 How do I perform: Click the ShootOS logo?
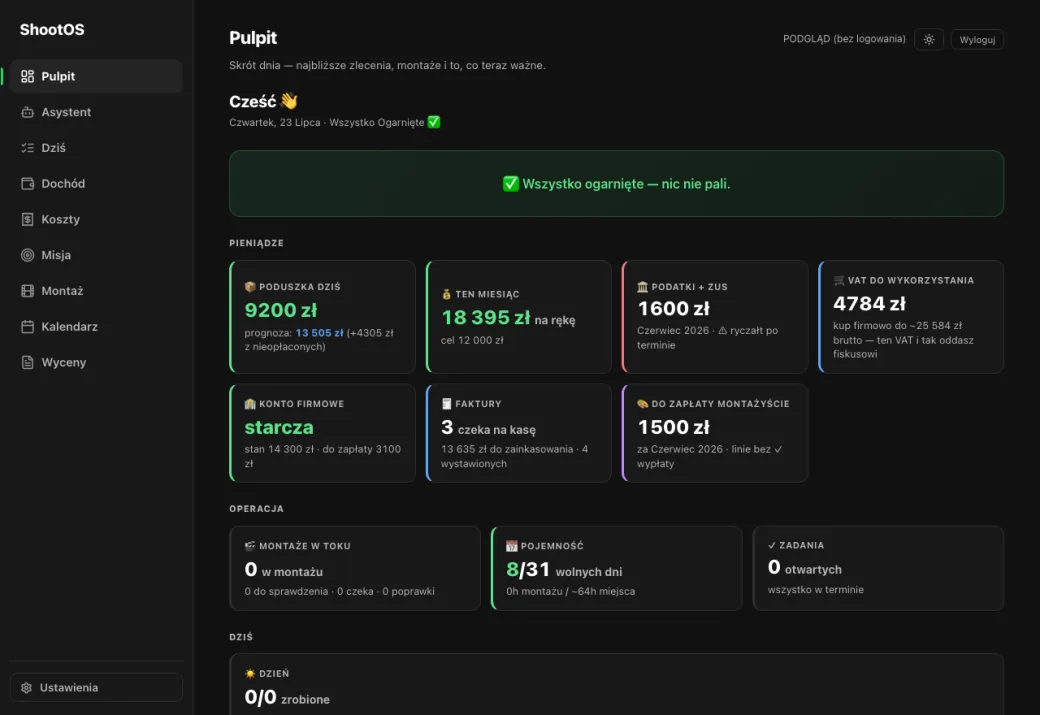(x=52, y=30)
